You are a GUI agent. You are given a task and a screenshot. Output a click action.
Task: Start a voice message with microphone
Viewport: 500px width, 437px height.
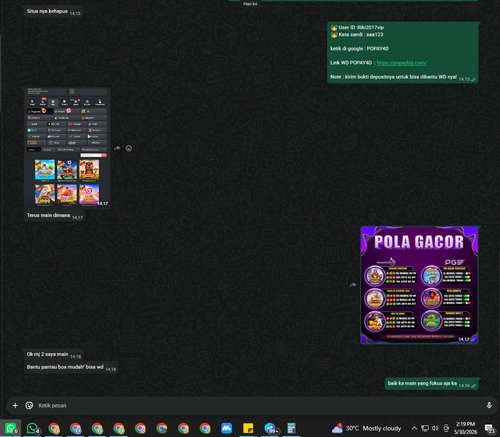489,405
